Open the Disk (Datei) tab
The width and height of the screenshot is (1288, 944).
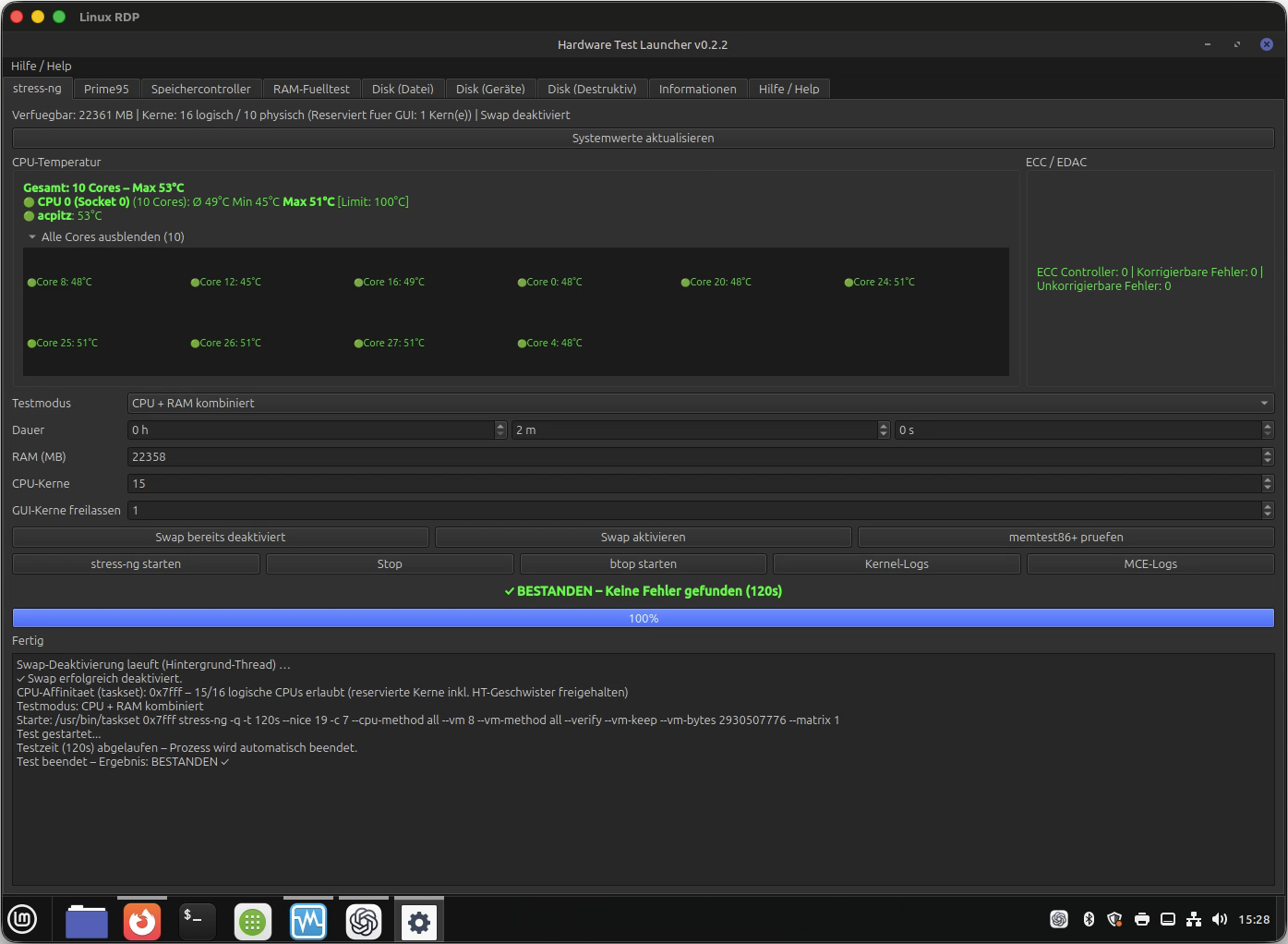pos(403,89)
